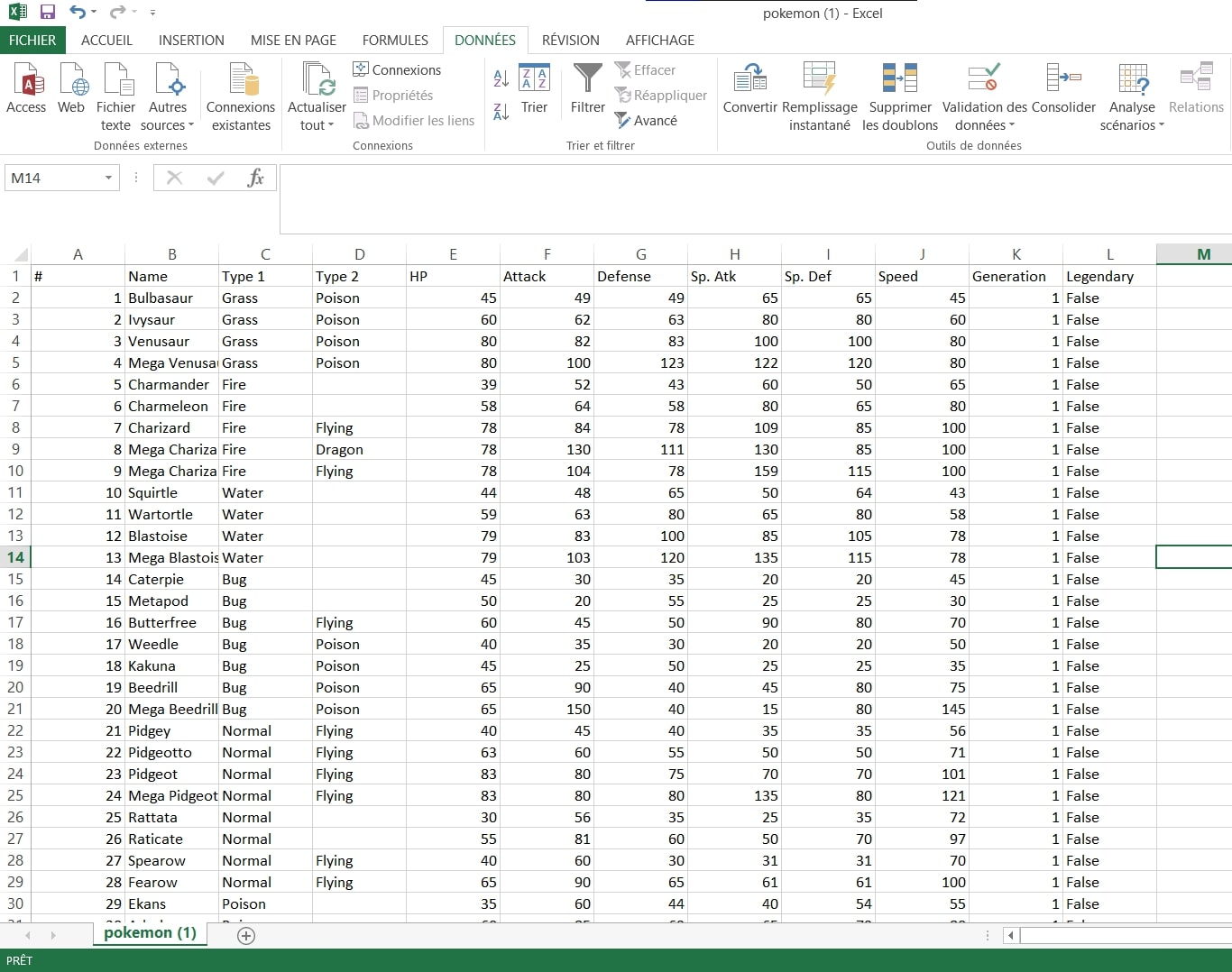Select all cells via the corner triangle

pyautogui.click(x=20, y=254)
